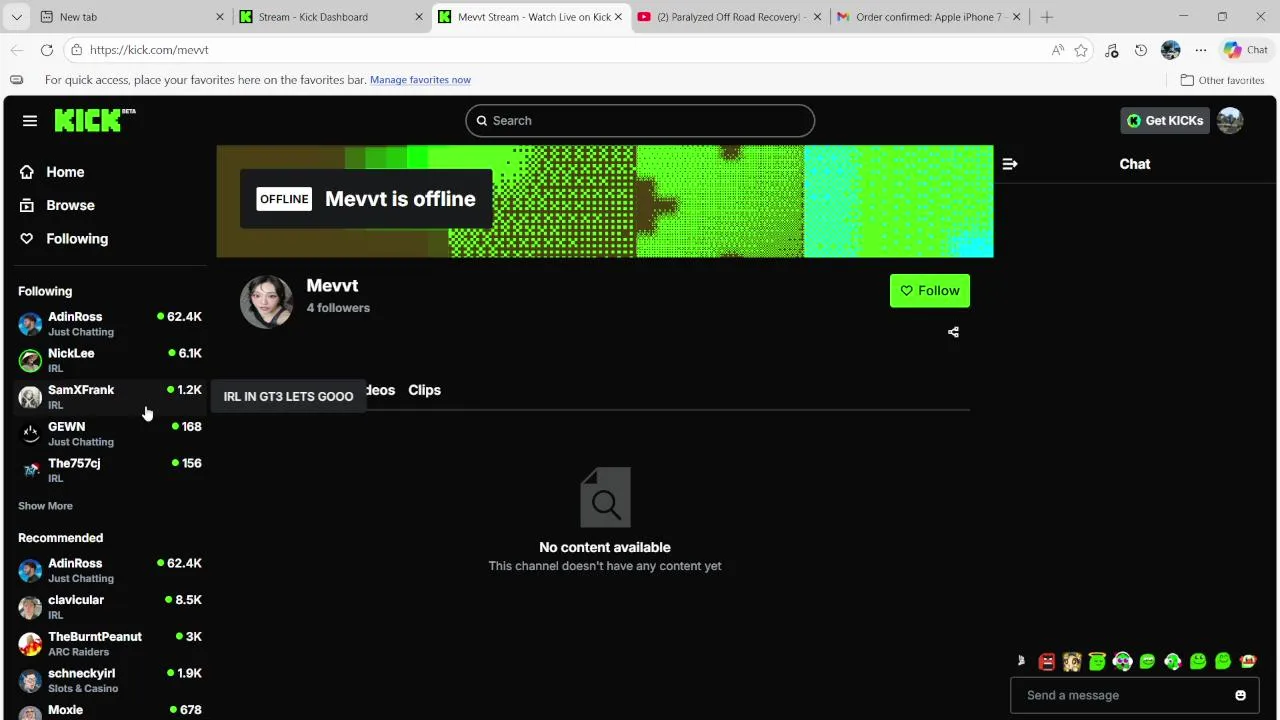Close the Mevvt Stream tab
Screen dimensions: 1280x720
619,17
